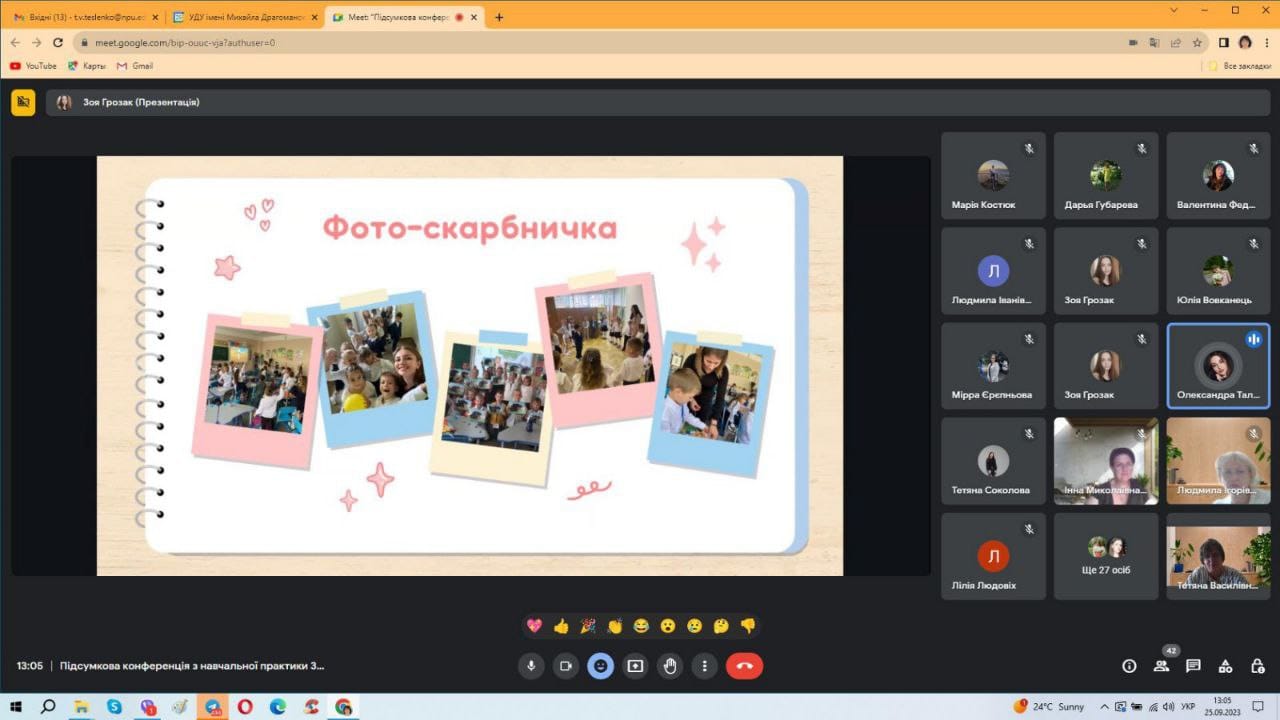Click the translate page icon

(1154, 43)
